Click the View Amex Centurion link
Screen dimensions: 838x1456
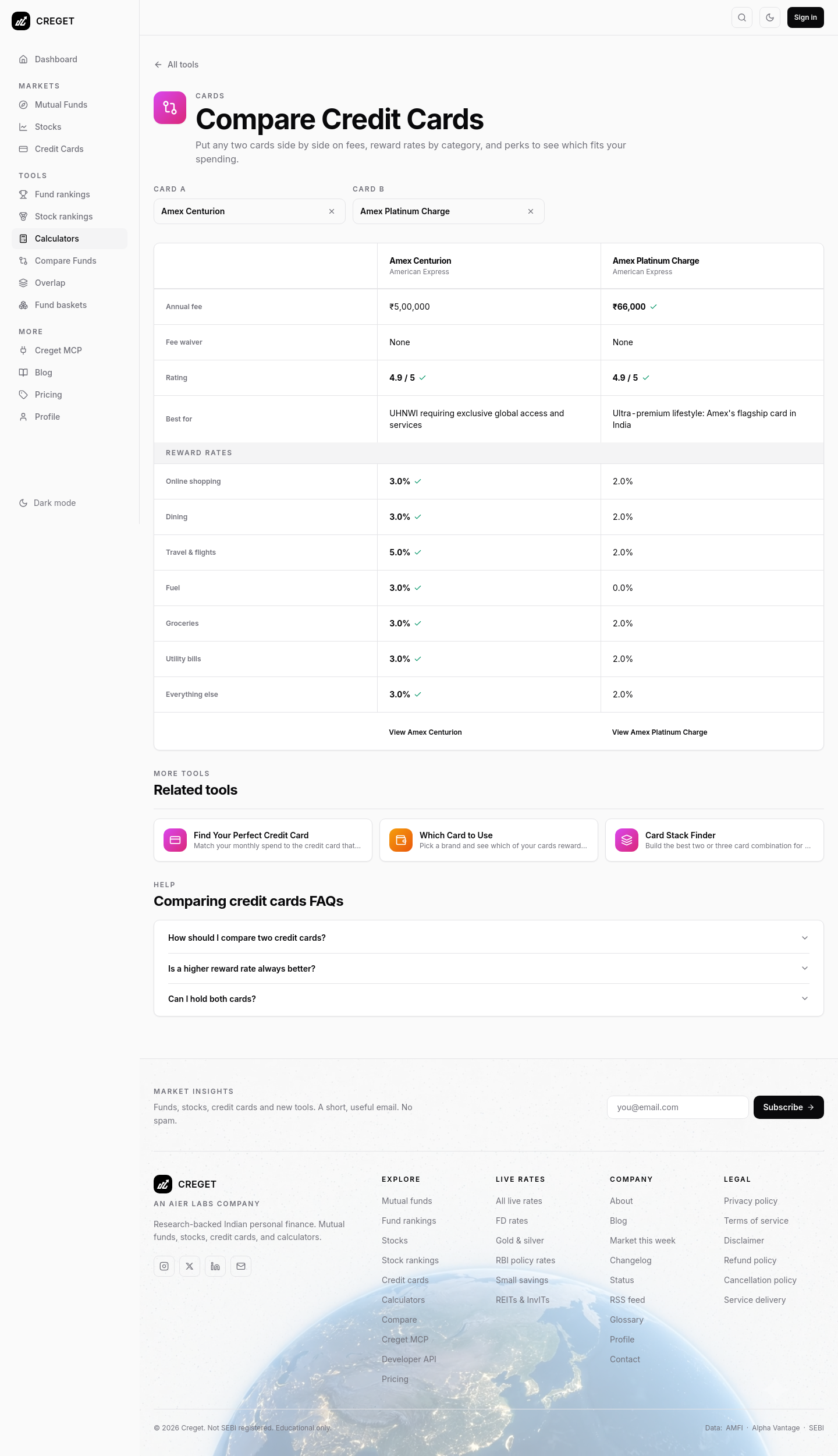tap(425, 732)
